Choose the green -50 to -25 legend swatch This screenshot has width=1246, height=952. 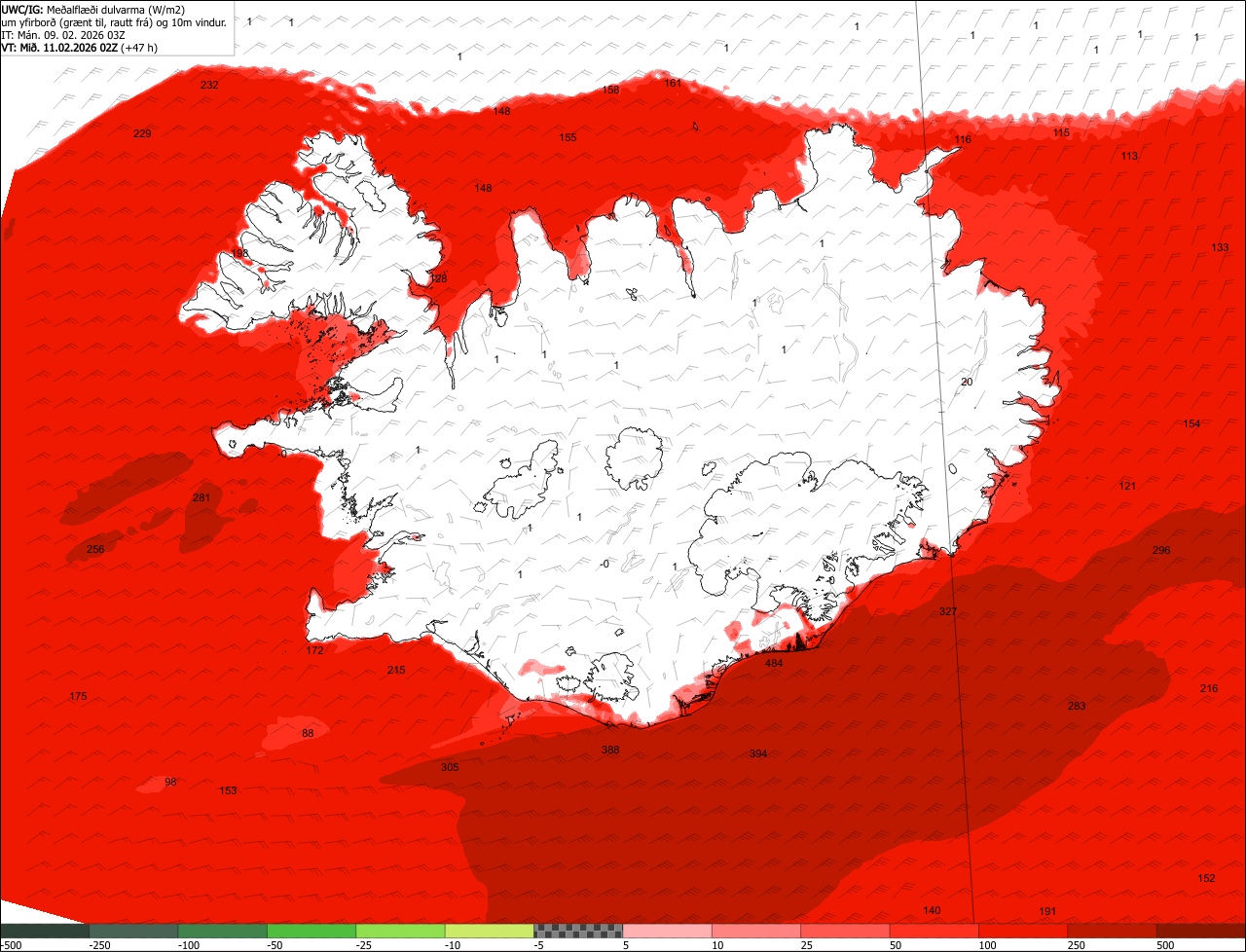311,931
